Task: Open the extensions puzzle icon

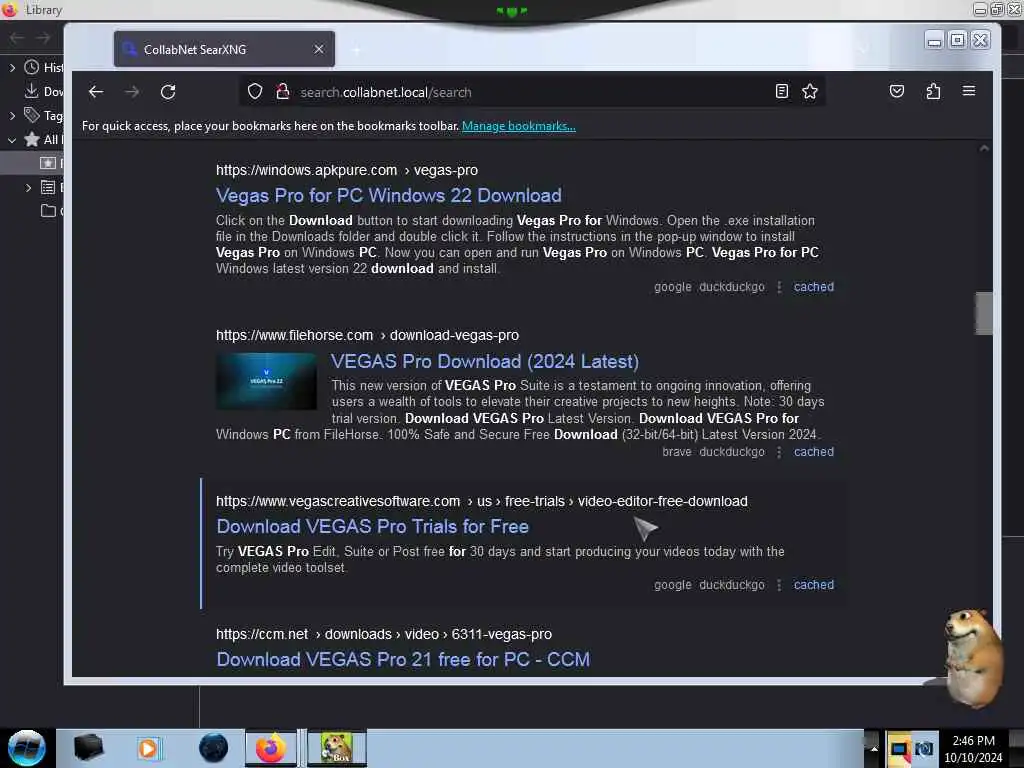Action: [x=933, y=91]
